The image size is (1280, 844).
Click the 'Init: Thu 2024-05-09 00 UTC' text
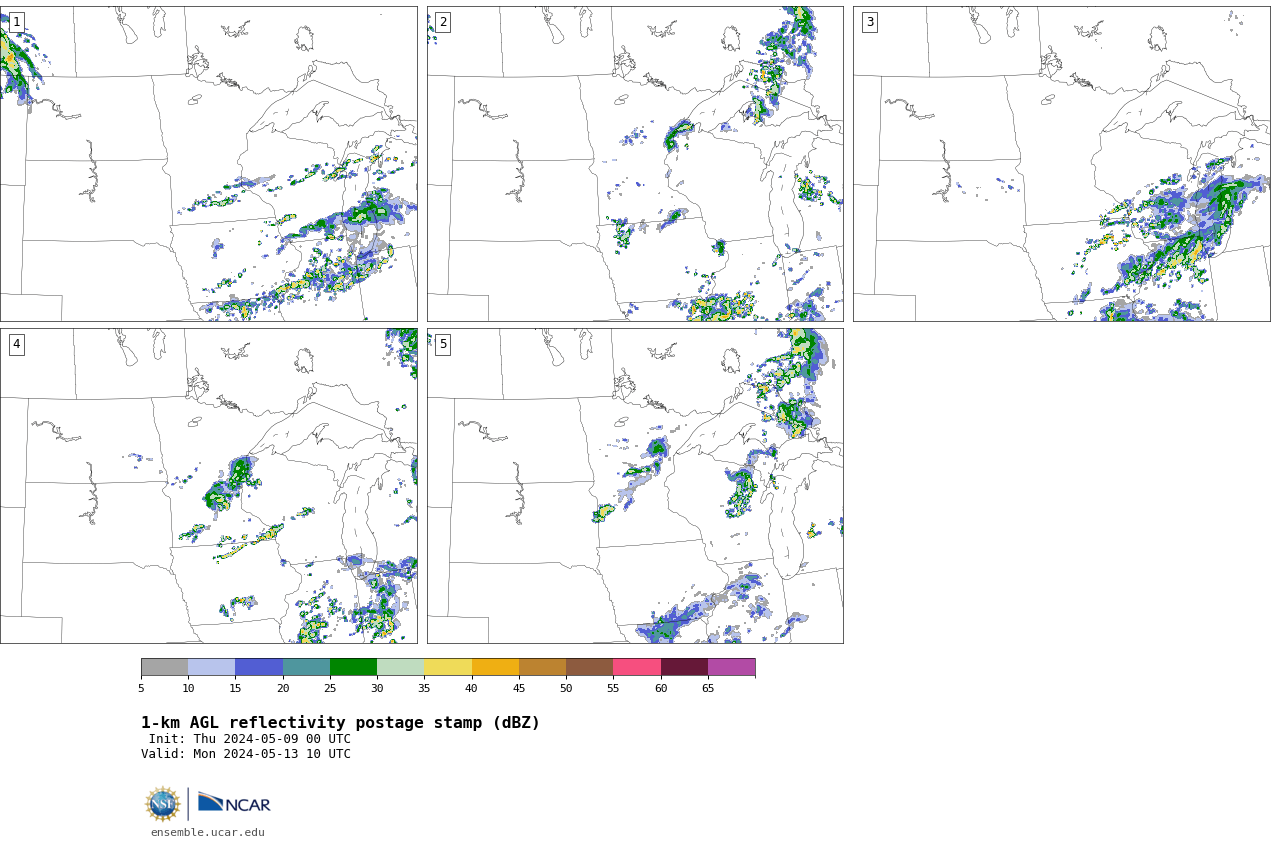pos(250,739)
